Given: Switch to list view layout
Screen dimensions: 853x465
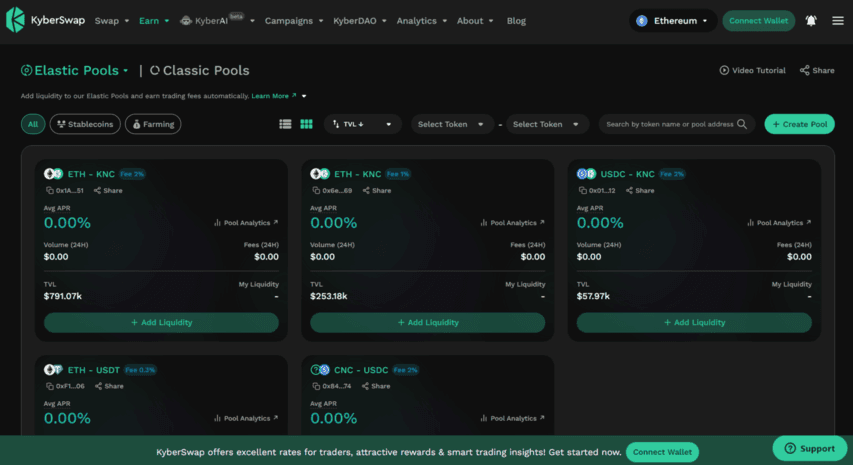Looking at the screenshot, I should click(285, 124).
